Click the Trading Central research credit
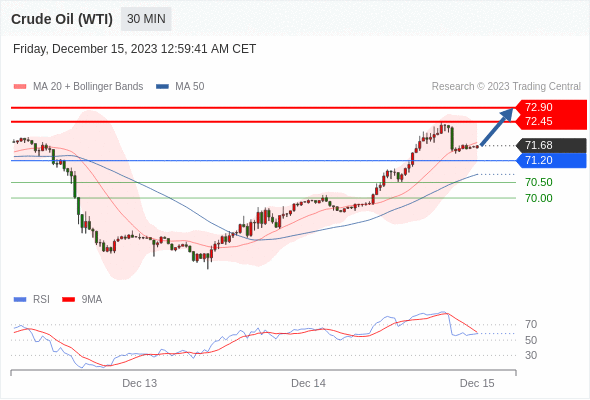 [x=506, y=87]
